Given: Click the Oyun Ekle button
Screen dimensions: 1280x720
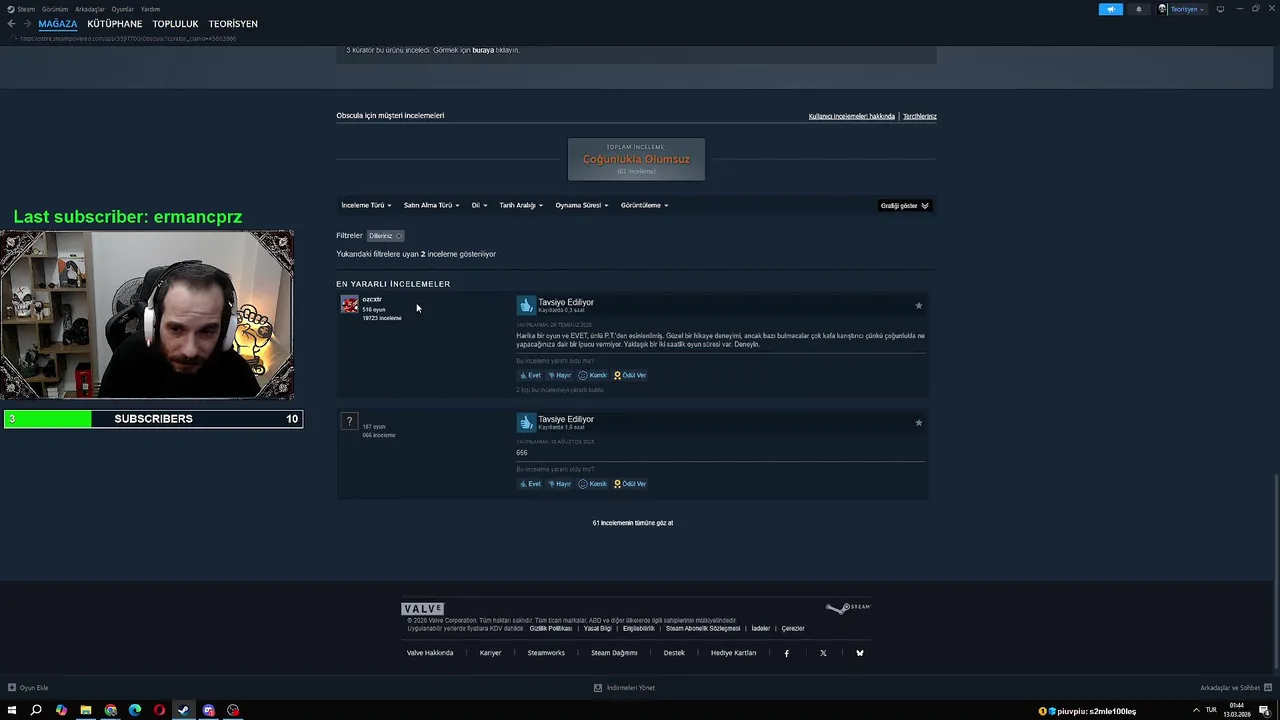Looking at the screenshot, I should click(28, 688).
